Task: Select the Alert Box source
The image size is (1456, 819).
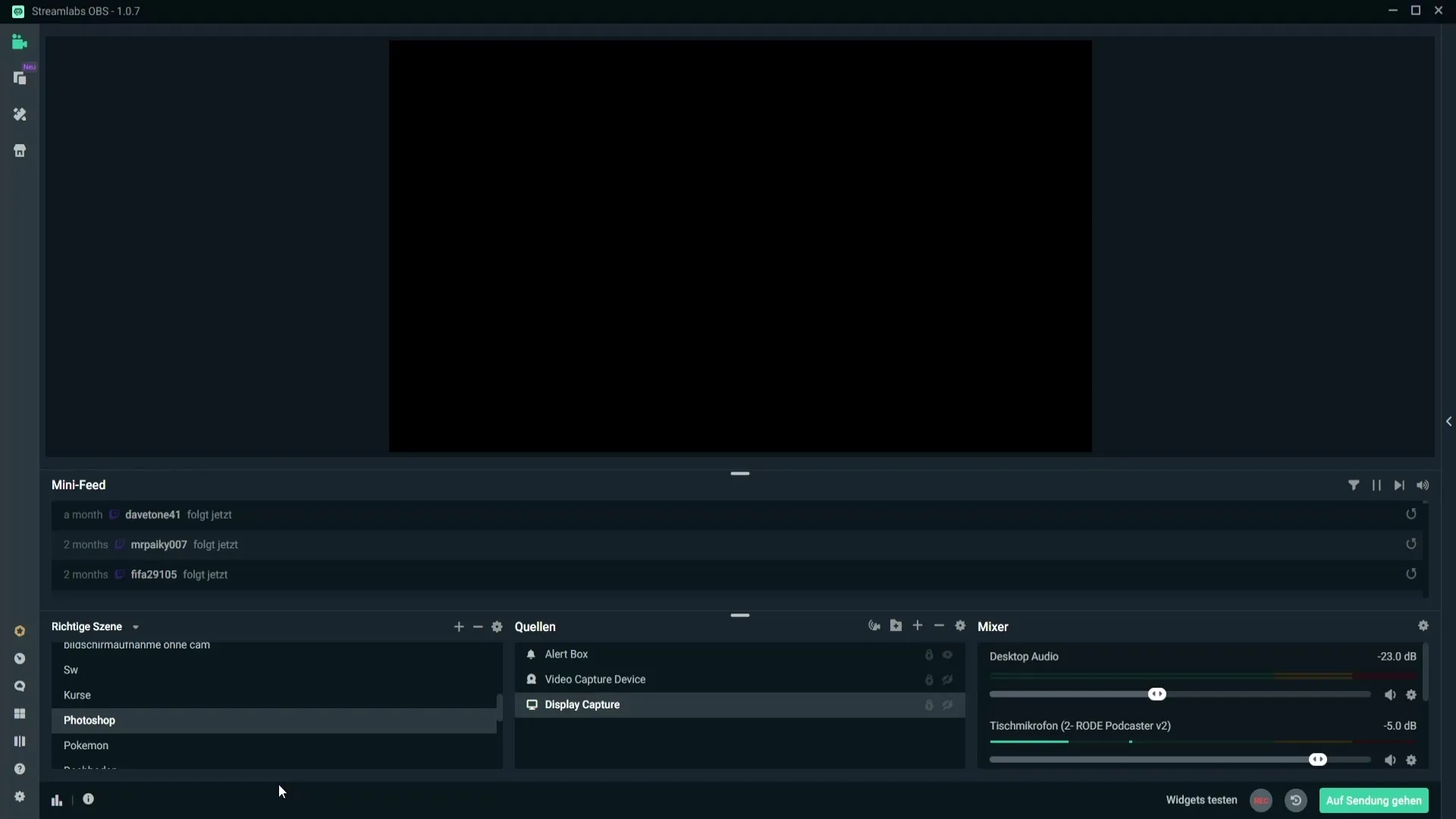Action: (739, 654)
